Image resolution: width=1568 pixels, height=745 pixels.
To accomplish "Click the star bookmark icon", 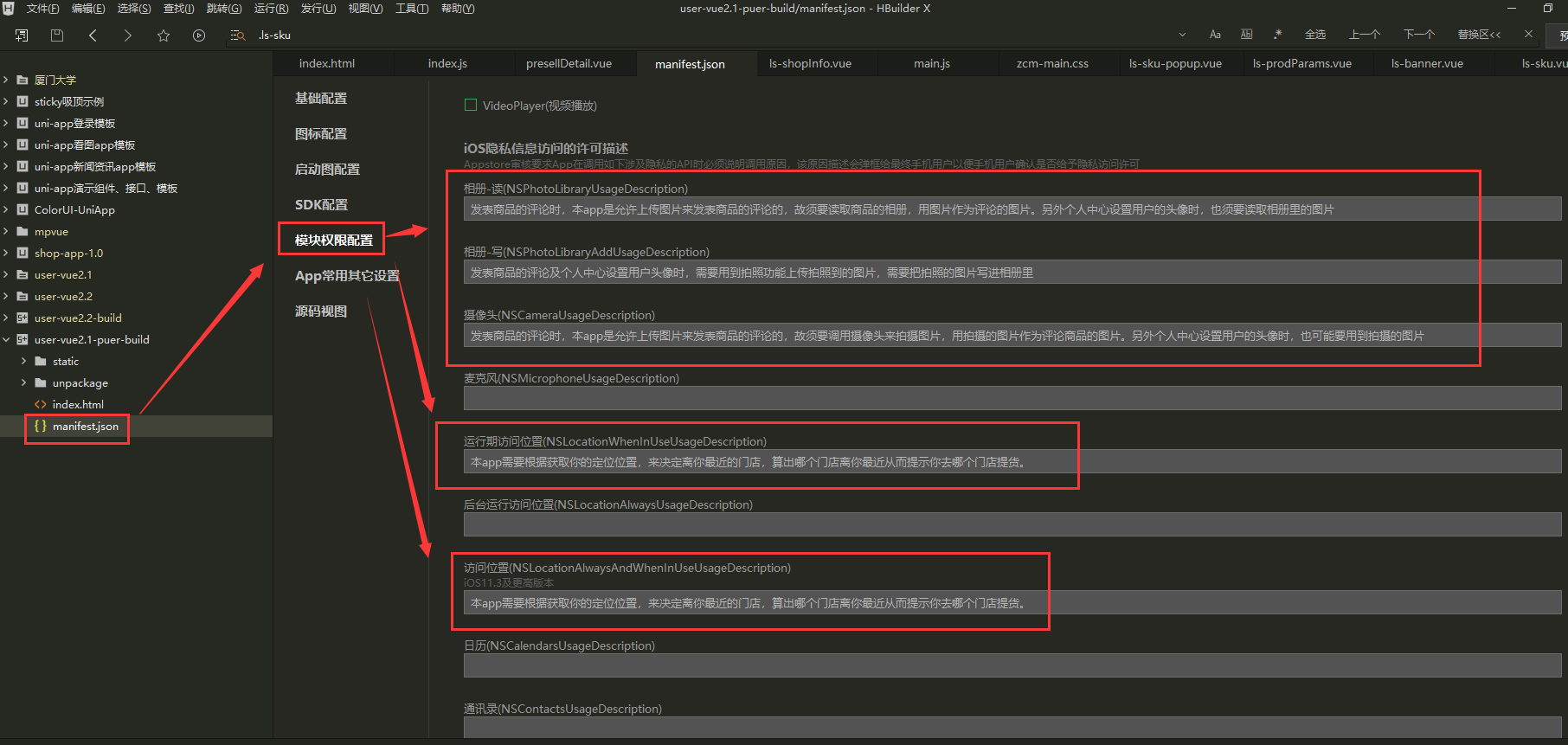I will coord(164,35).
